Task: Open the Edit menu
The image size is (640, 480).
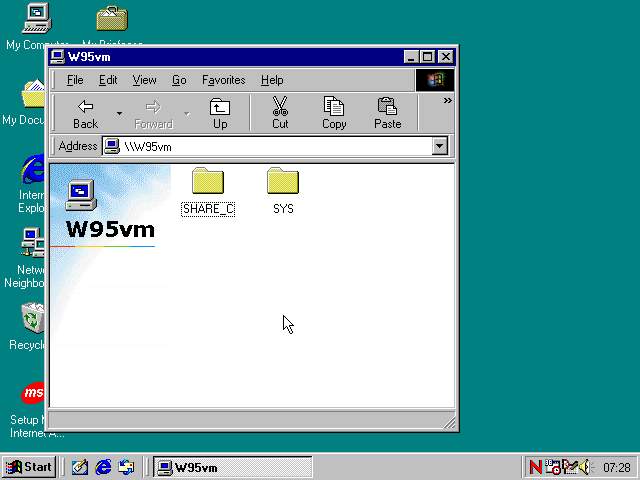Action: click(108, 80)
